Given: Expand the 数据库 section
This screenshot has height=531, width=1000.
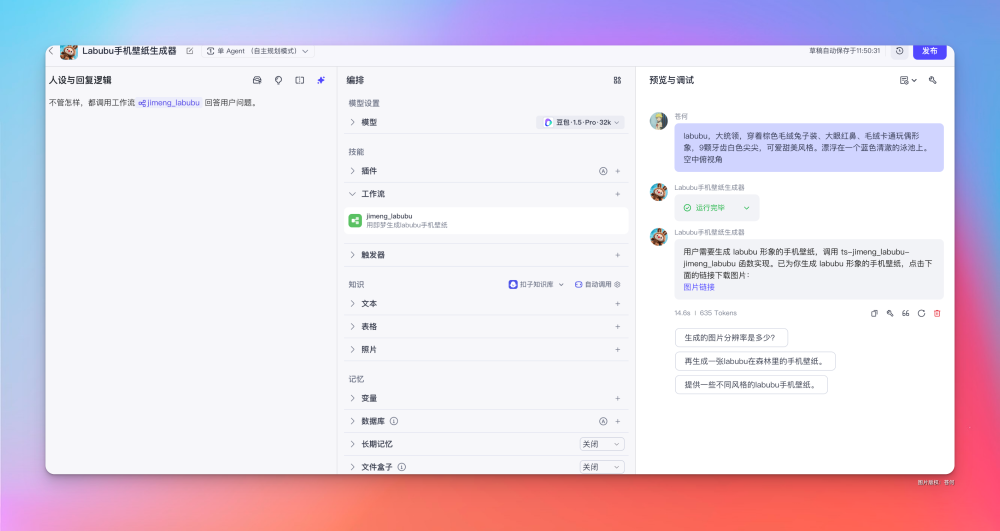Looking at the screenshot, I should 353,421.
